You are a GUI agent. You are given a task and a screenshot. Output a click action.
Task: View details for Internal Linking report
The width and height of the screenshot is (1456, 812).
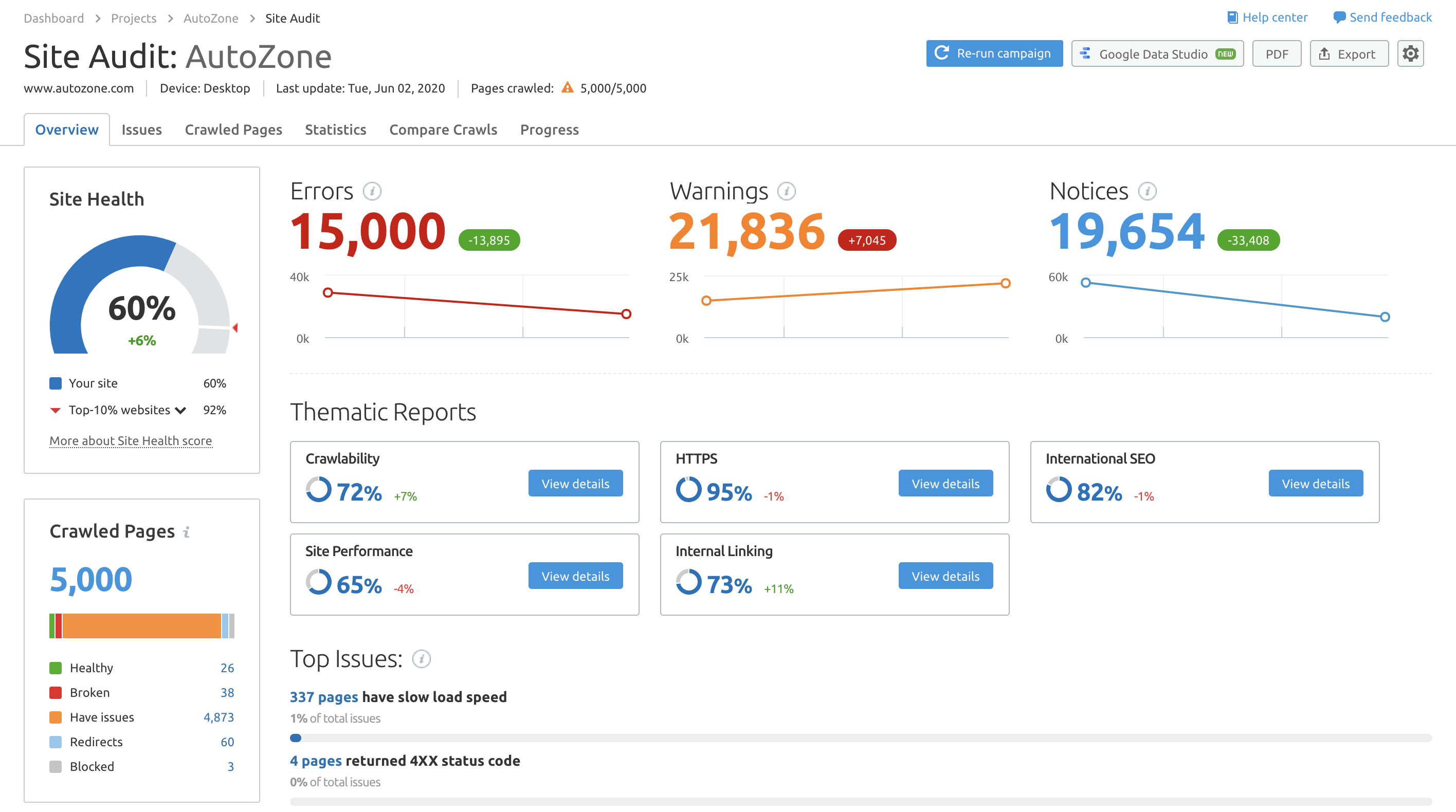coord(945,576)
